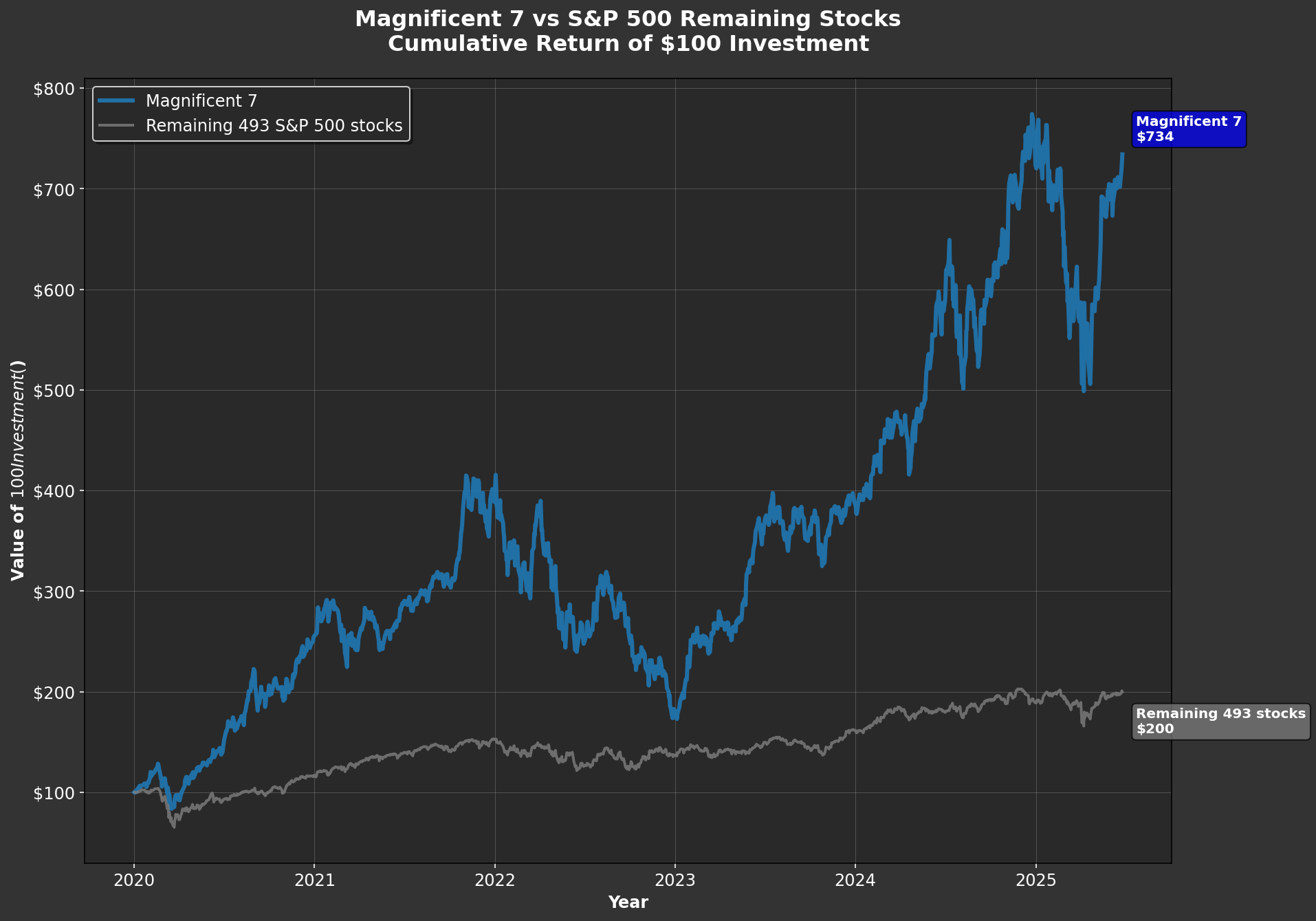This screenshot has width=1316, height=921.
Task: Click the "$800" y-axis label
Action: point(54,89)
